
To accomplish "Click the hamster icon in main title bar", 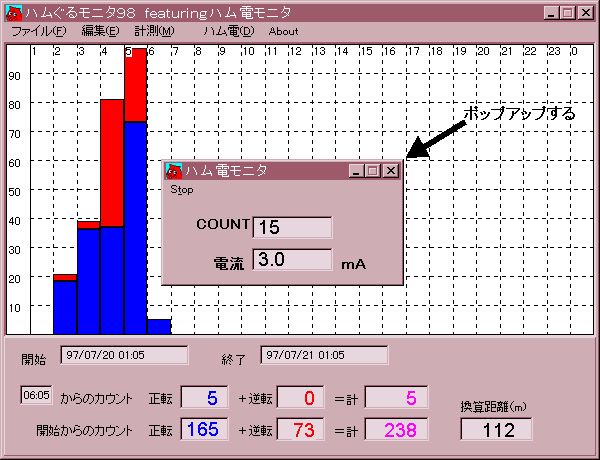I will coord(13,13).
